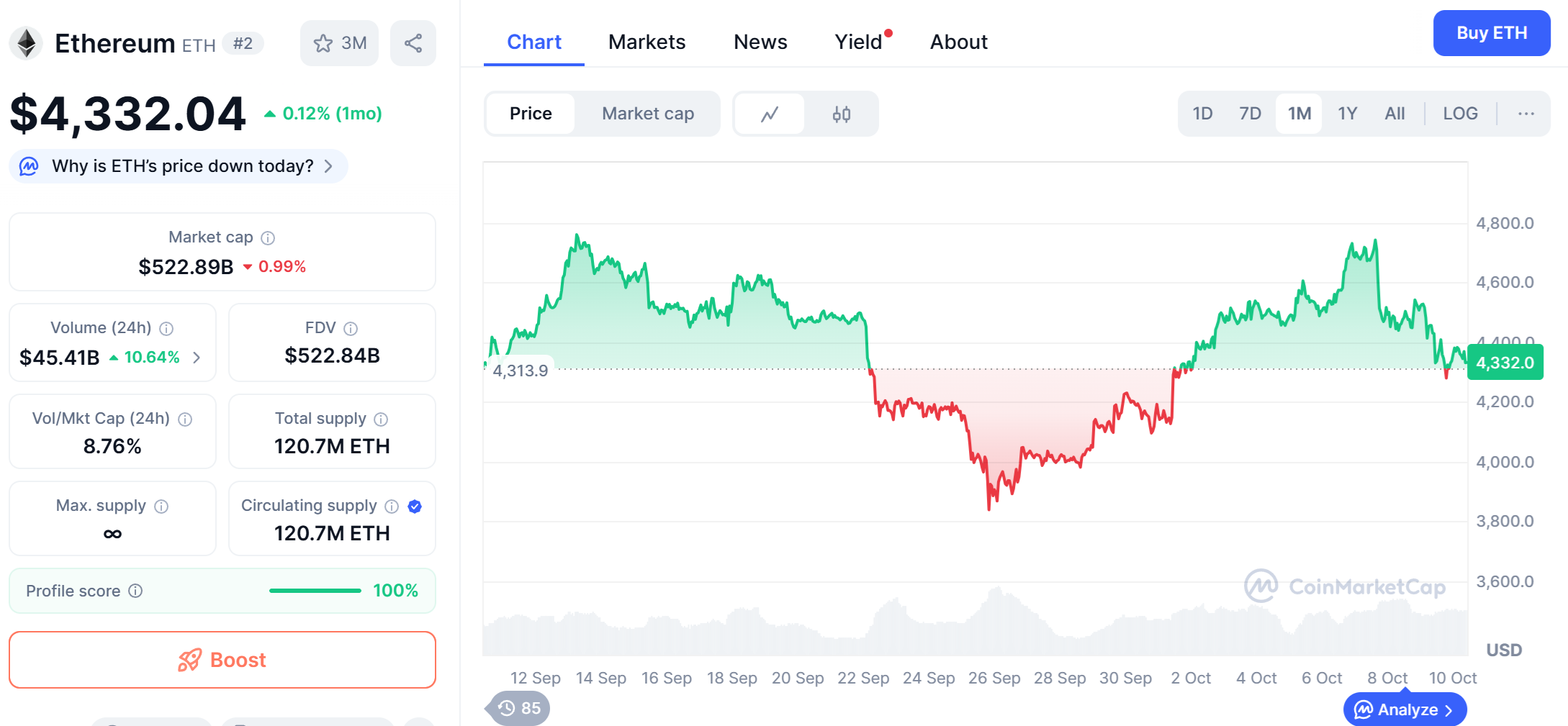Select the 1Y time range
This screenshot has height=726, width=1568.
(1347, 114)
